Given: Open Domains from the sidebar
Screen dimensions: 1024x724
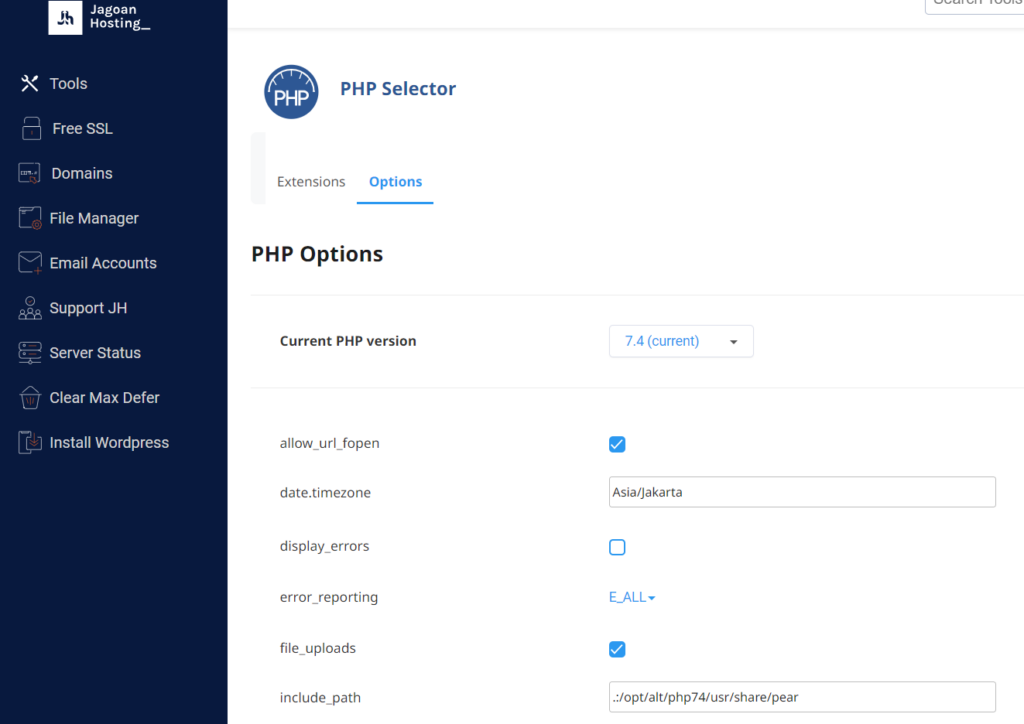Looking at the screenshot, I should coord(31,173).
